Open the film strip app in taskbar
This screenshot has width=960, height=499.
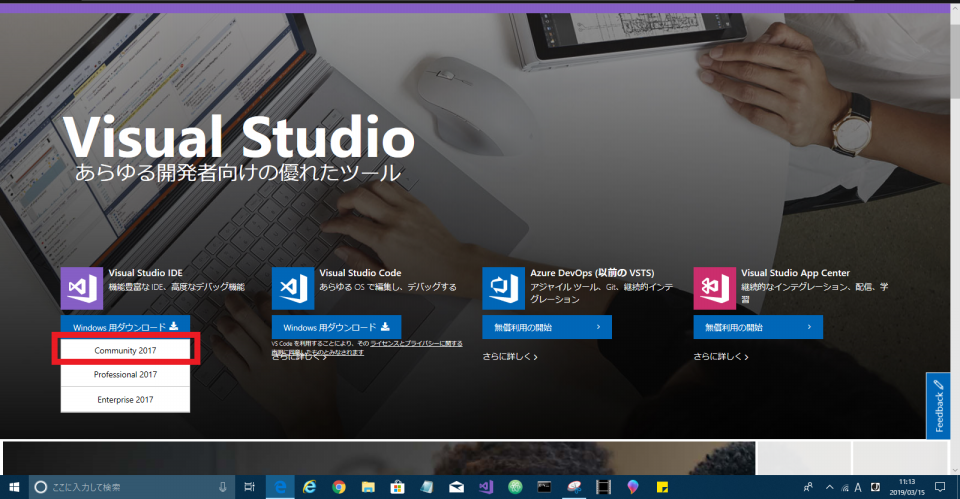604,487
